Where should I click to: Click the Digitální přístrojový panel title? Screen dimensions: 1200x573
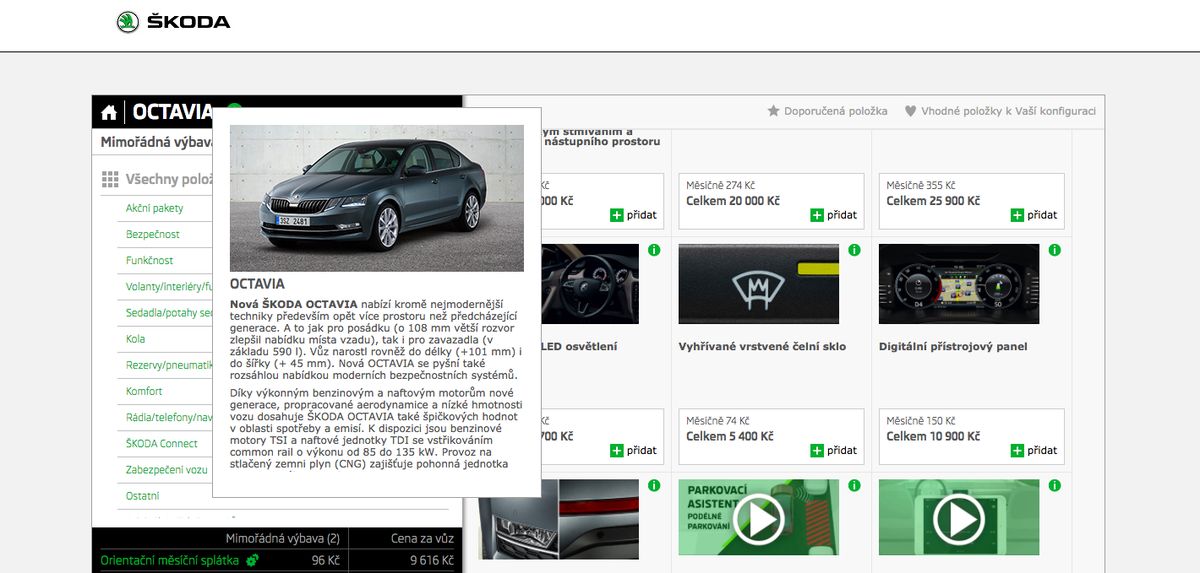pyautogui.click(x=953, y=347)
